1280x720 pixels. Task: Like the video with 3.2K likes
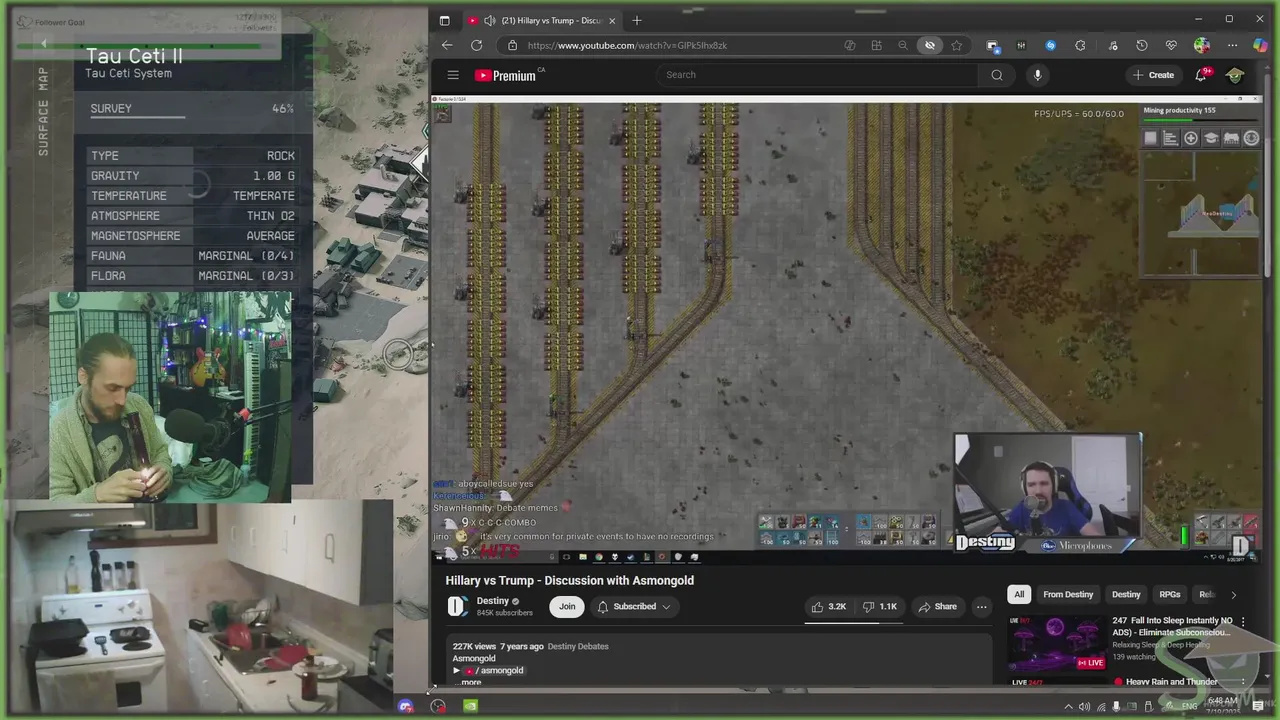(x=829, y=606)
